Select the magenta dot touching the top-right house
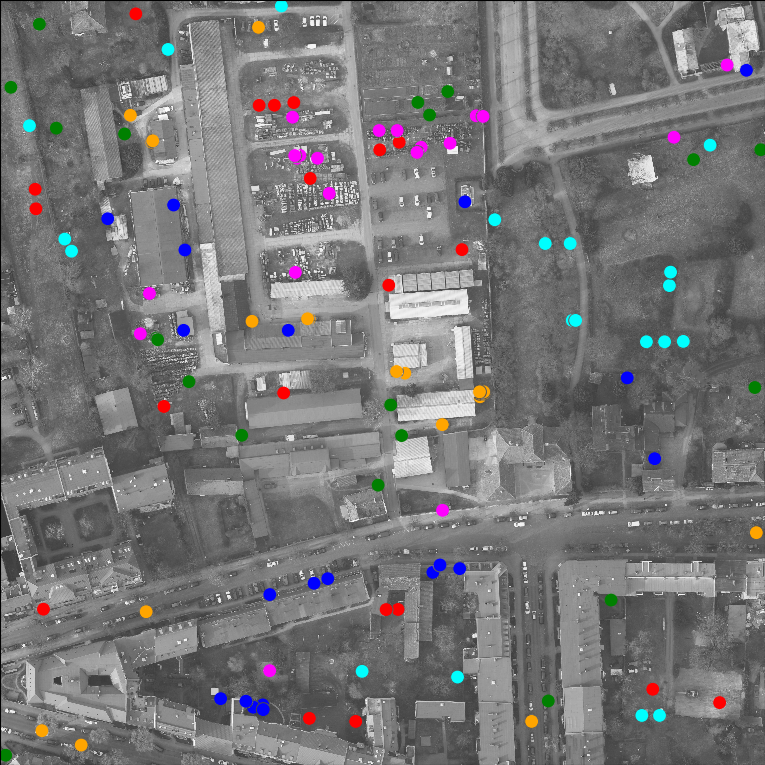 pos(727,65)
